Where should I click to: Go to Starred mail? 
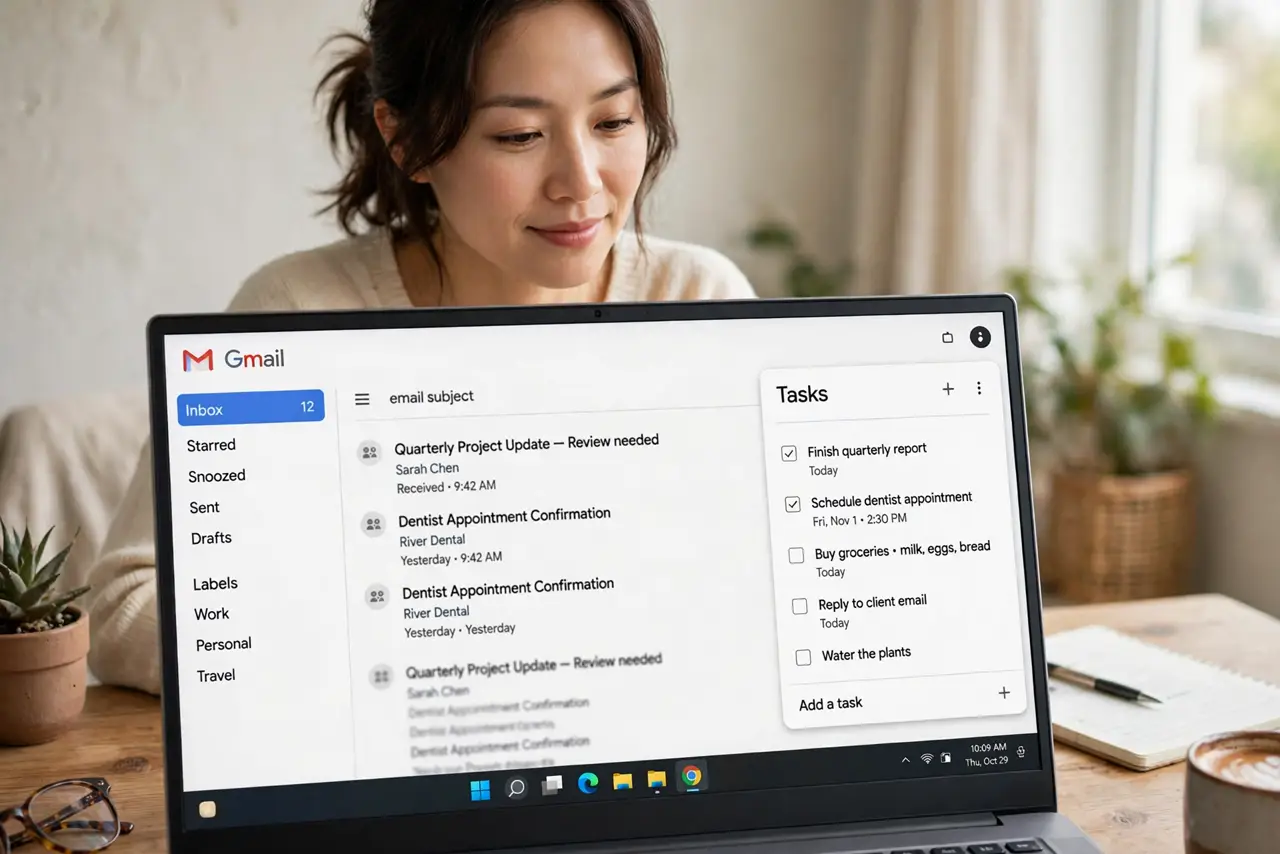[x=211, y=445]
